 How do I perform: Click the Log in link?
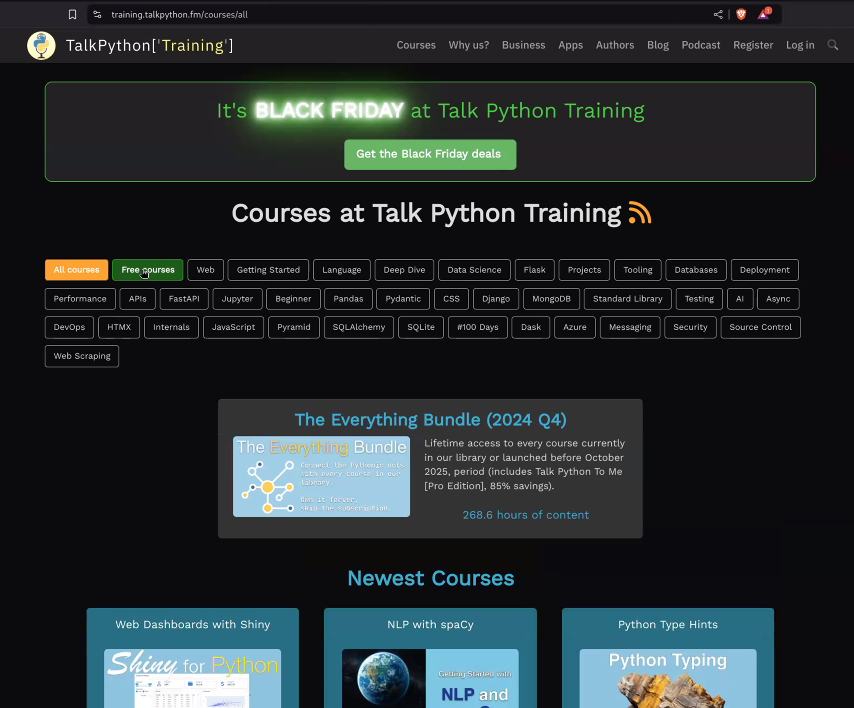click(800, 45)
